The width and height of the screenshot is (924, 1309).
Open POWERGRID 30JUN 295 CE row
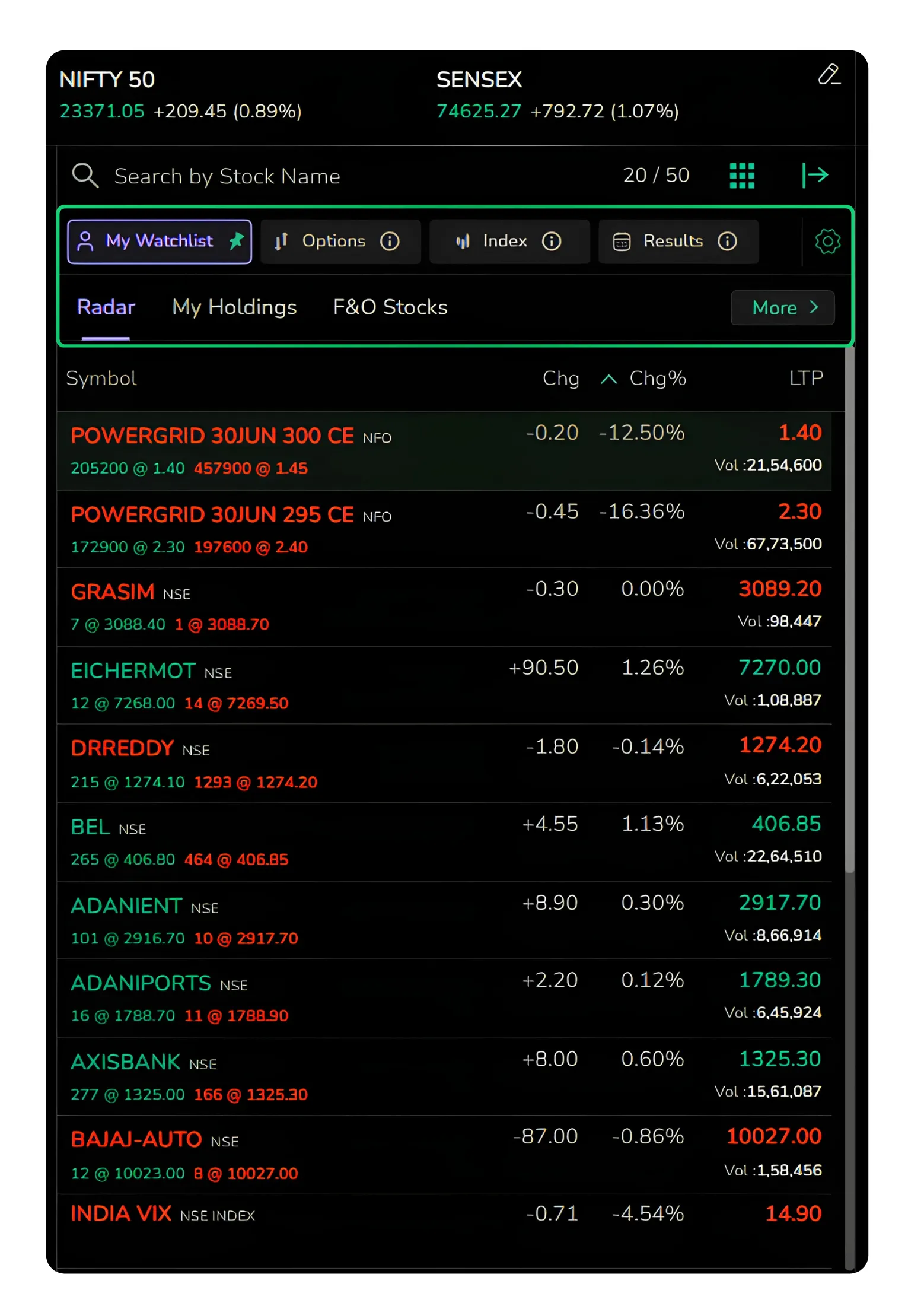444,529
